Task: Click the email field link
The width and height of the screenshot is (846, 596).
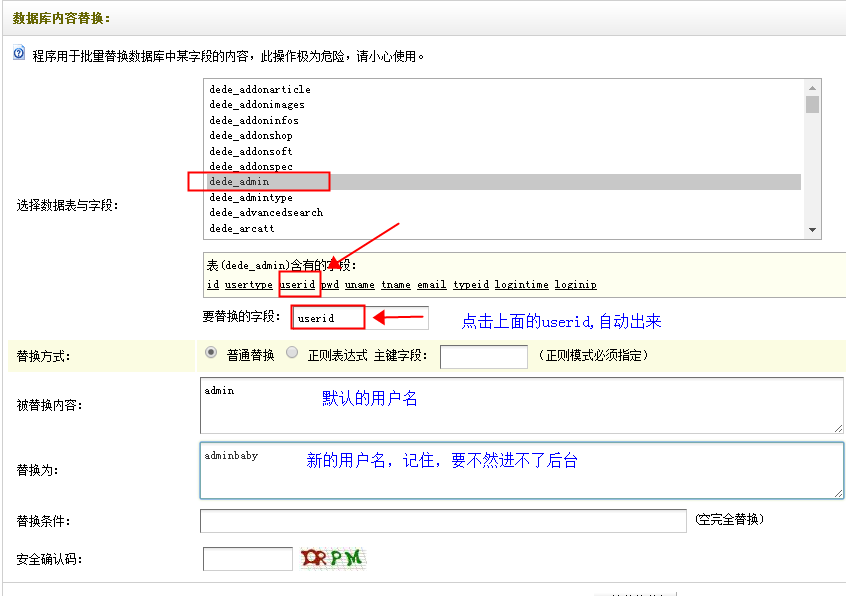Action: [x=432, y=284]
